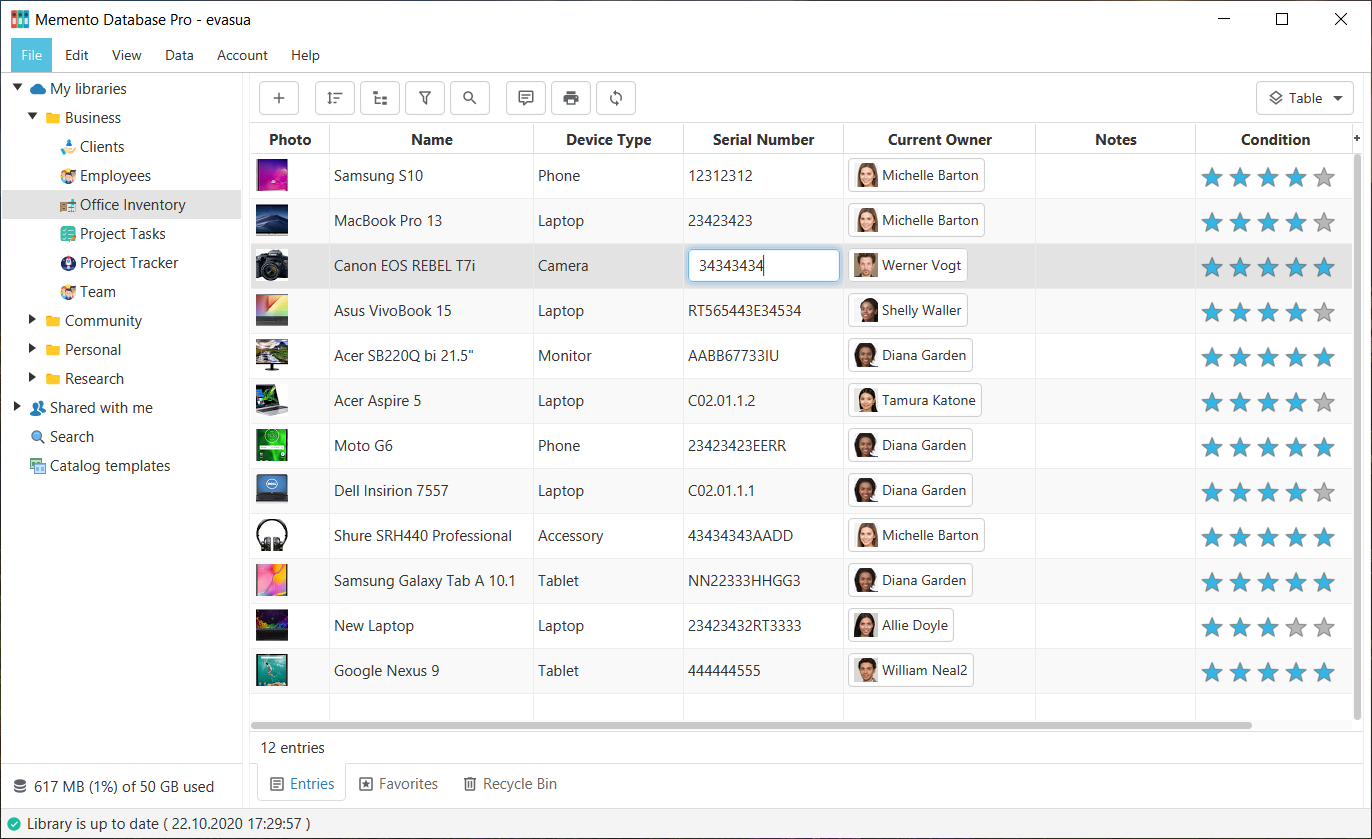Click the Accessory device type cell
This screenshot has height=839, width=1372.
(609, 536)
